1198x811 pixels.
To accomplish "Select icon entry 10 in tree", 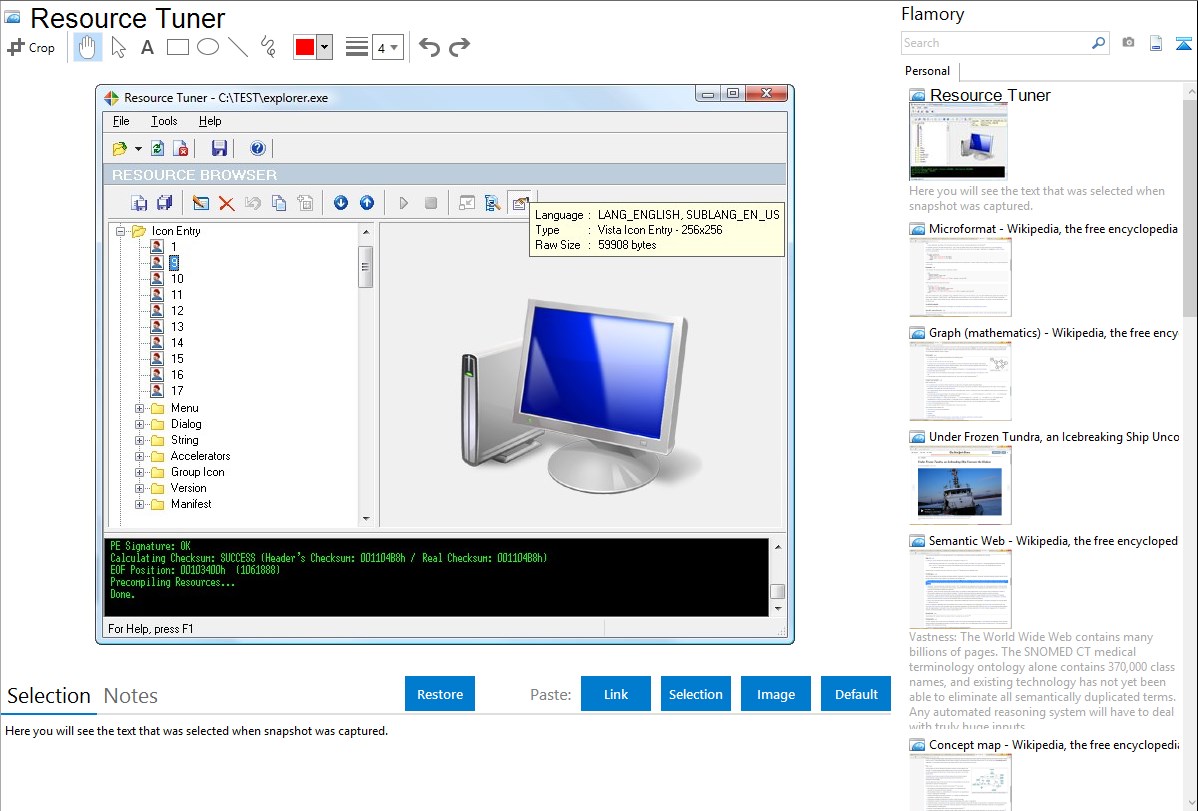I will (176, 279).
